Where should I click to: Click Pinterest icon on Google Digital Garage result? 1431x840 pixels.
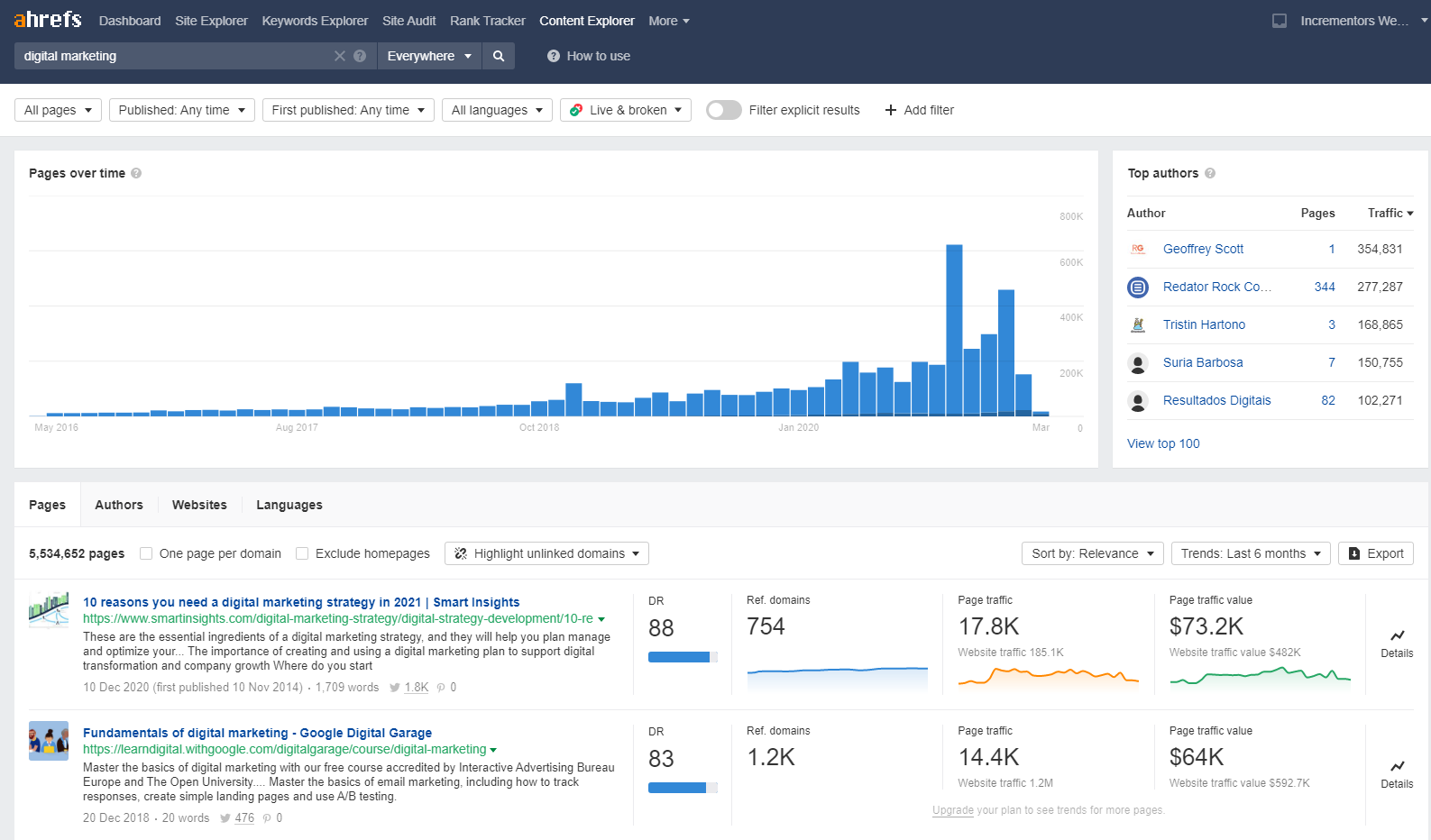click(267, 817)
